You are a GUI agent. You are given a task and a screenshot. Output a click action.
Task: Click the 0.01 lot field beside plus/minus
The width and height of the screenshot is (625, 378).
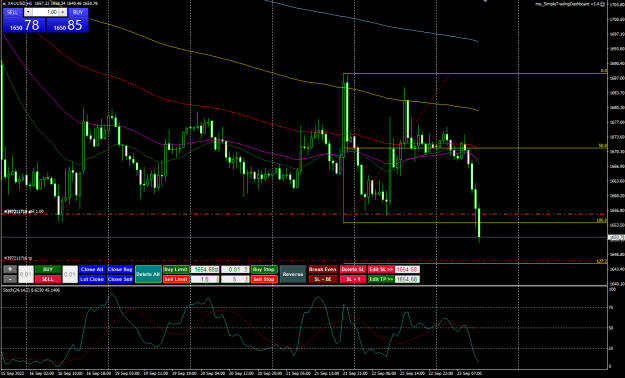pos(26,274)
